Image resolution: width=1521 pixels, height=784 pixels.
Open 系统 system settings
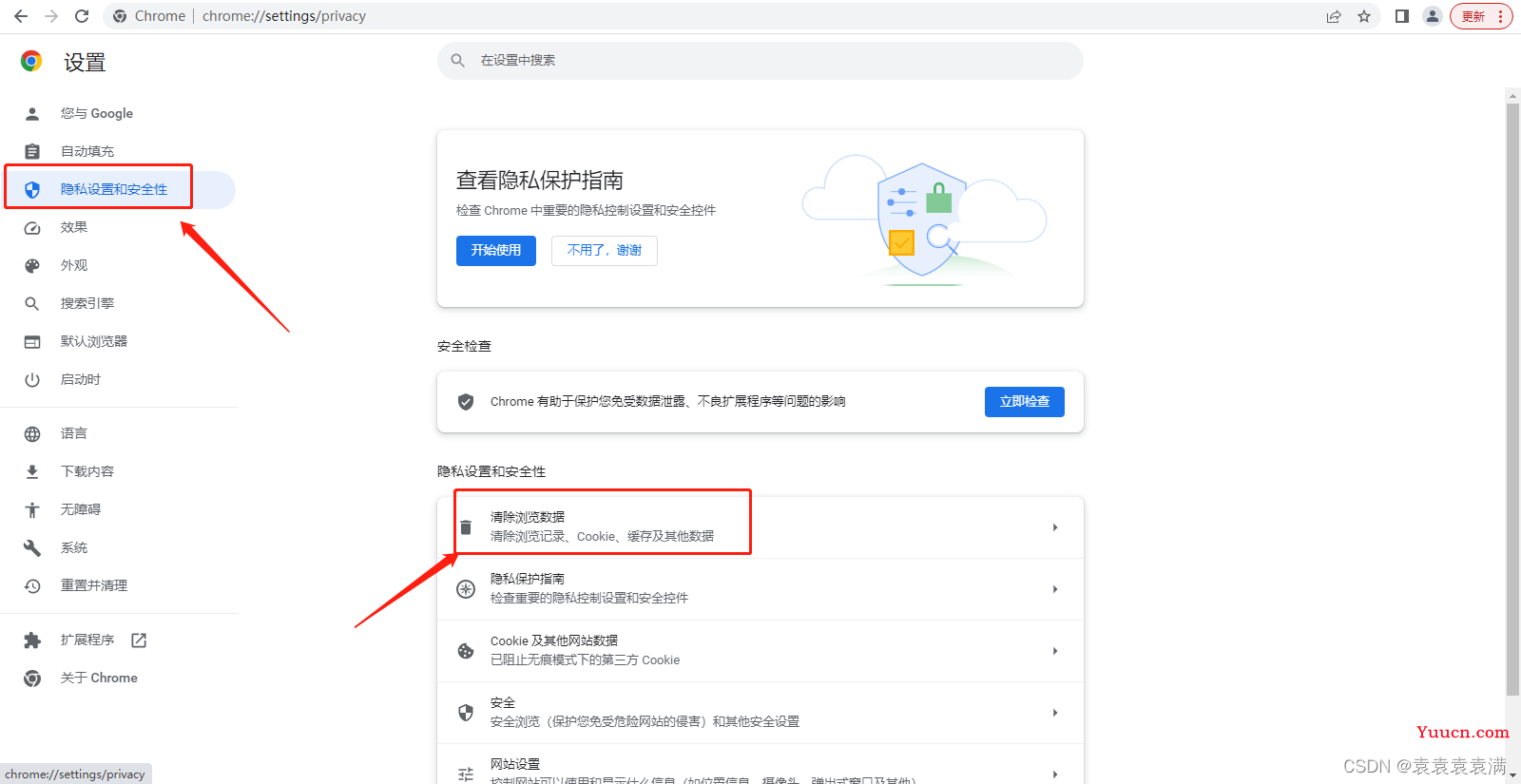118,547
